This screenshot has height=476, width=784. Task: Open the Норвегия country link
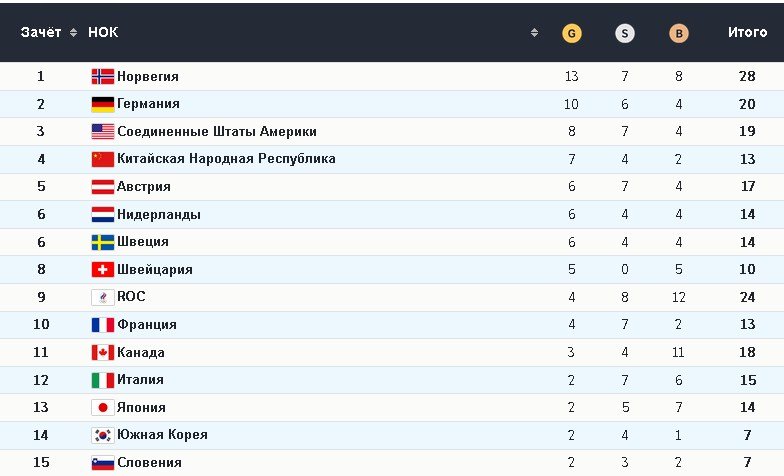148,76
